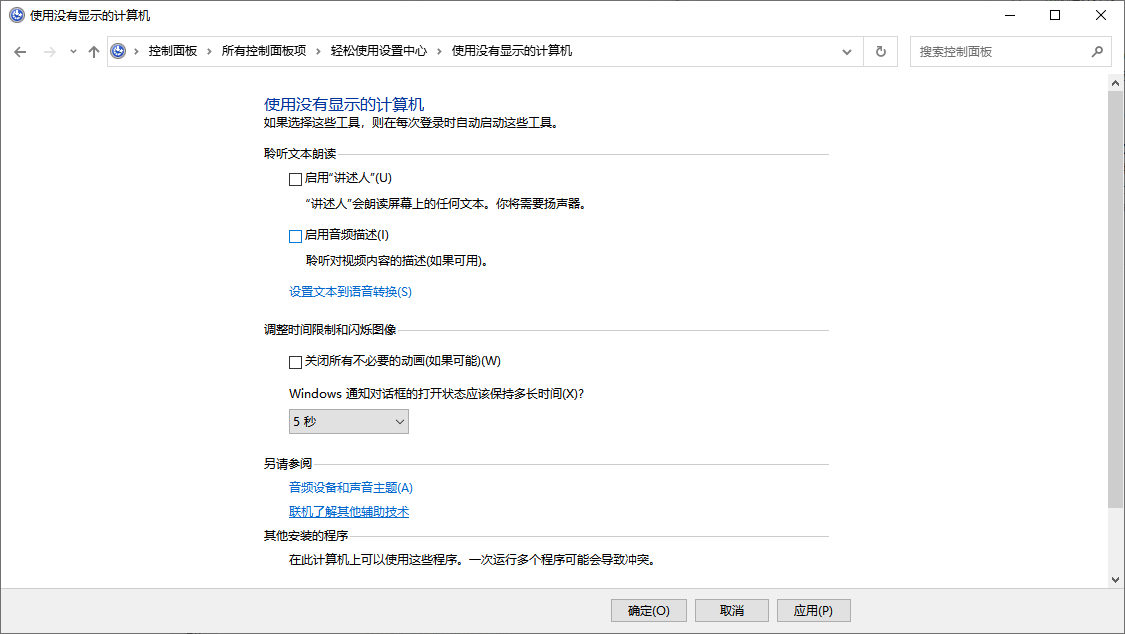This screenshot has height=634, width=1125.
Task: Open the address bar history dropdown arrow
Action: [846, 51]
